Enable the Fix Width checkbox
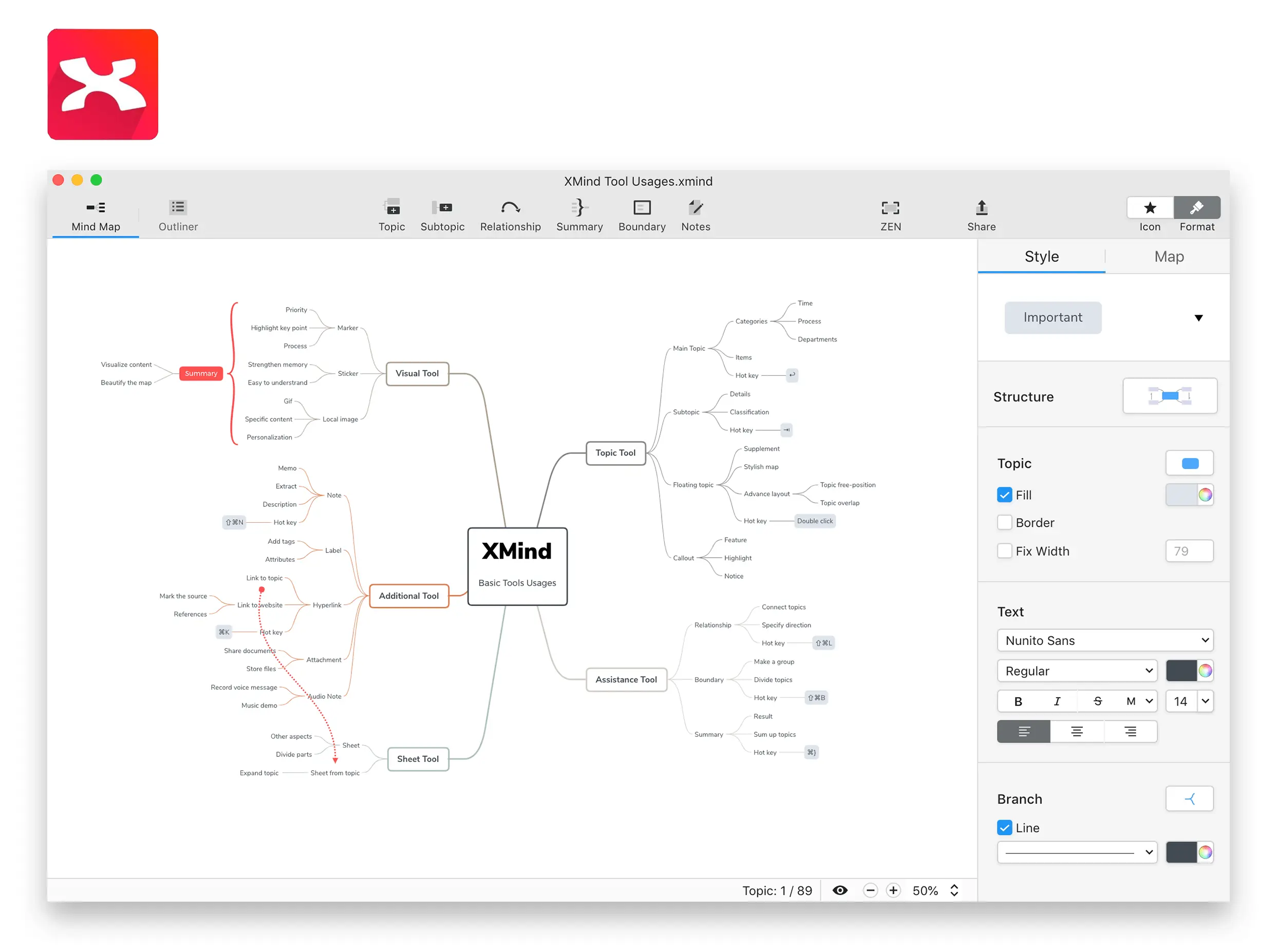The image size is (1277, 952). pyautogui.click(x=1004, y=550)
